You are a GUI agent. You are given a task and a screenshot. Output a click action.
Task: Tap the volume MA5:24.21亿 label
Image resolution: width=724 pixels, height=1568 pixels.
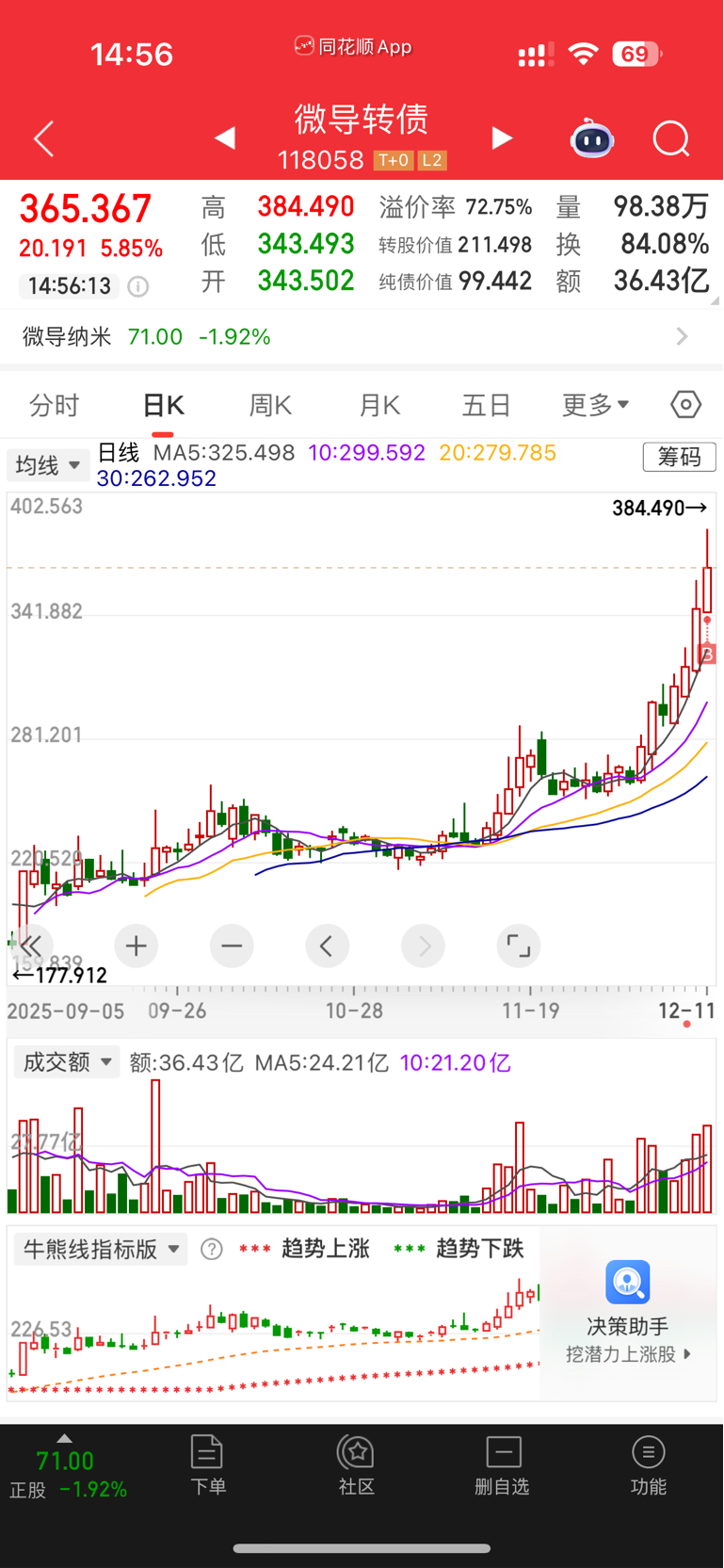click(x=321, y=1063)
